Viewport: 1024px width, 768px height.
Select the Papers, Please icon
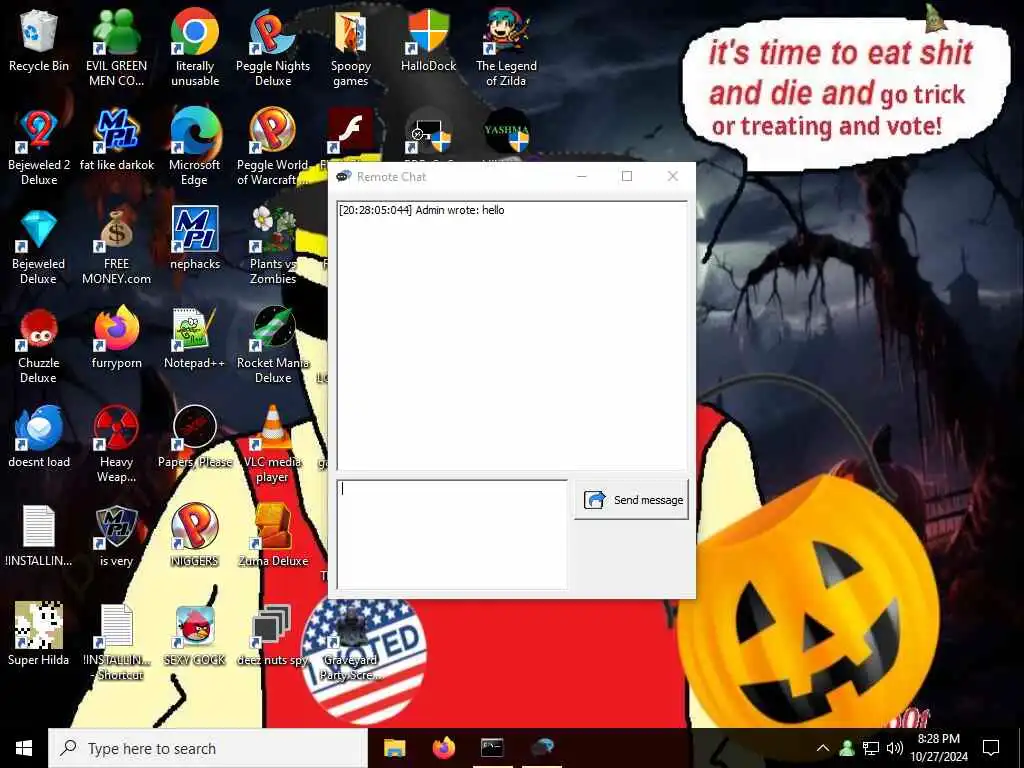coord(195,438)
